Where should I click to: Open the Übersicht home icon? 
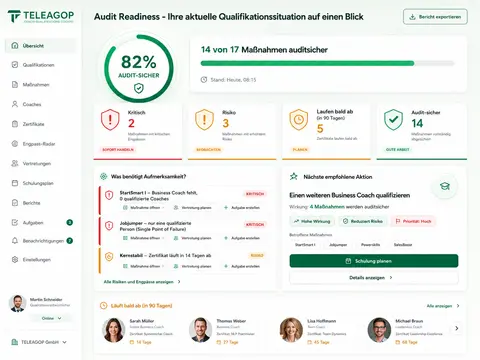pyautogui.click(x=15, y=46)
